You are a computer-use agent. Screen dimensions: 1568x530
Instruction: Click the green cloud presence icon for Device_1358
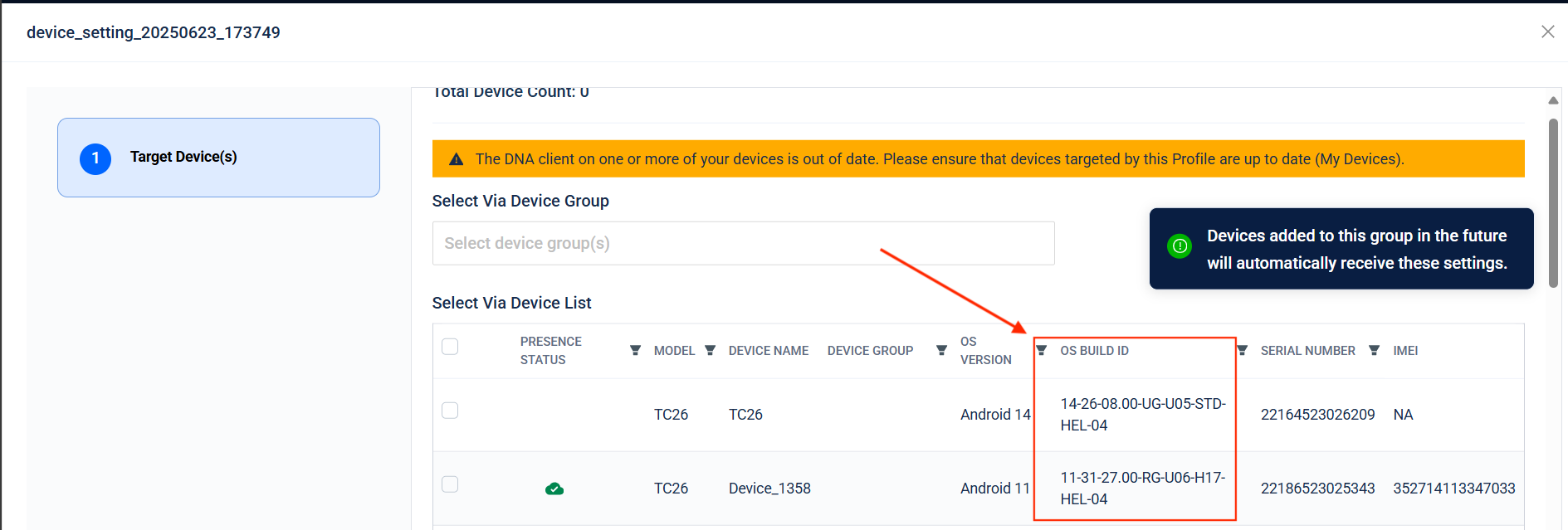[554, 489]
